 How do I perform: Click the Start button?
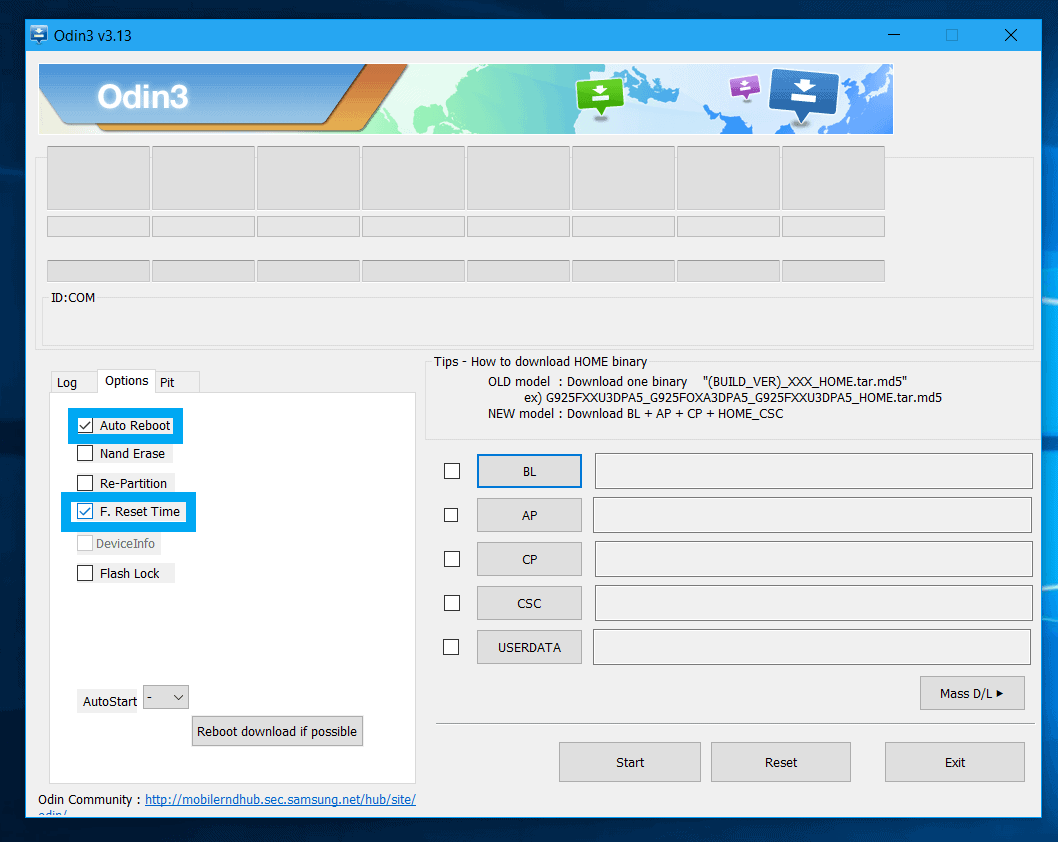point(630,762)
